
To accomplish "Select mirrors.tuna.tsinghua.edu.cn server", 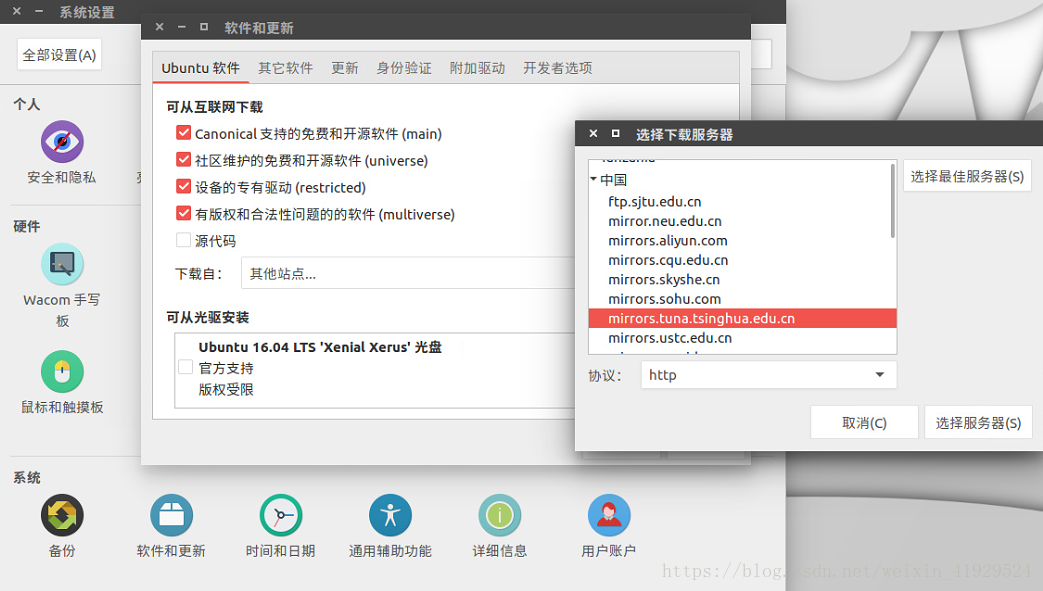I will pyautogui.click(x=742, y=318).
